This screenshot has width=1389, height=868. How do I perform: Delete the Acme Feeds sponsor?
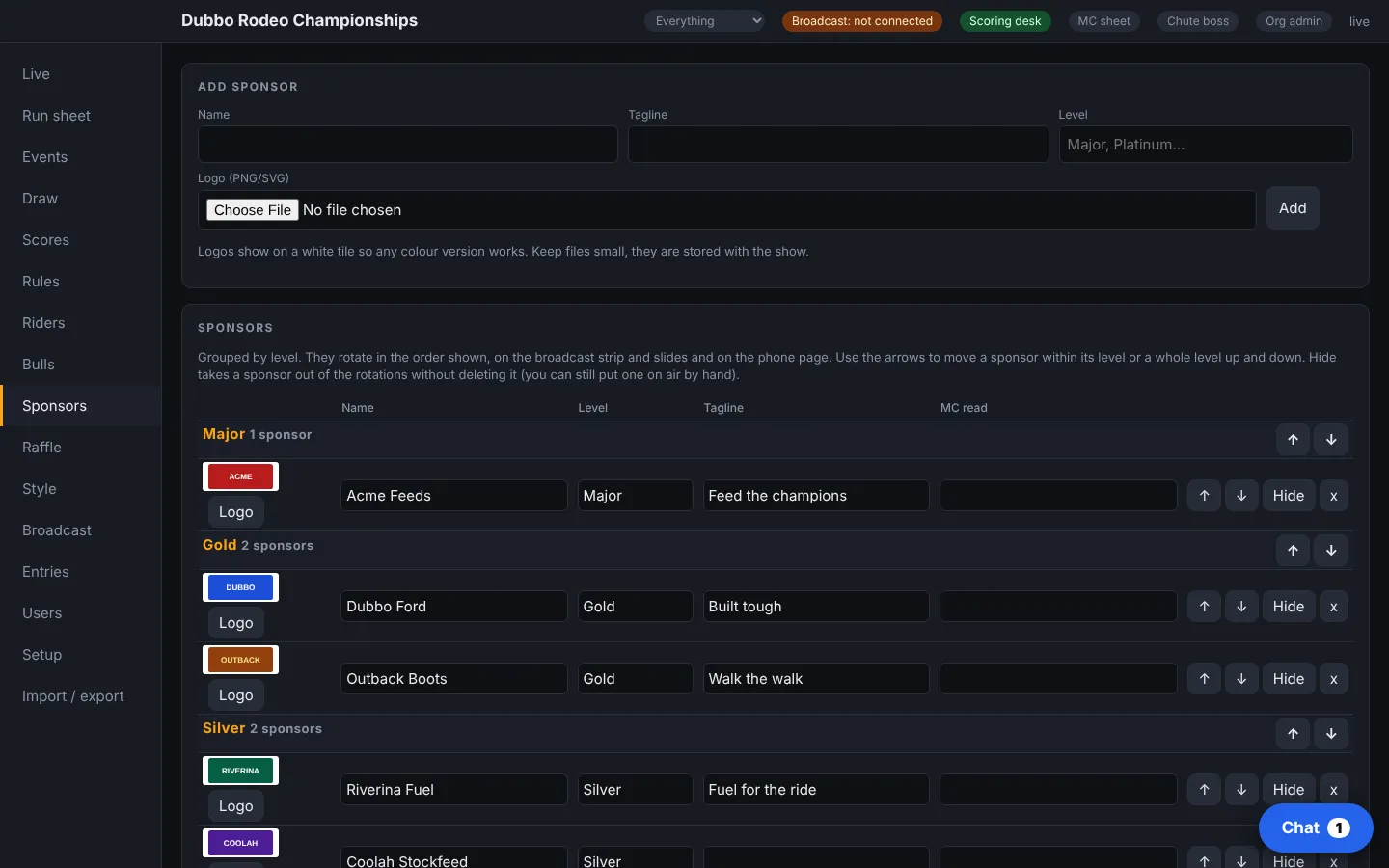[1334, 496]
